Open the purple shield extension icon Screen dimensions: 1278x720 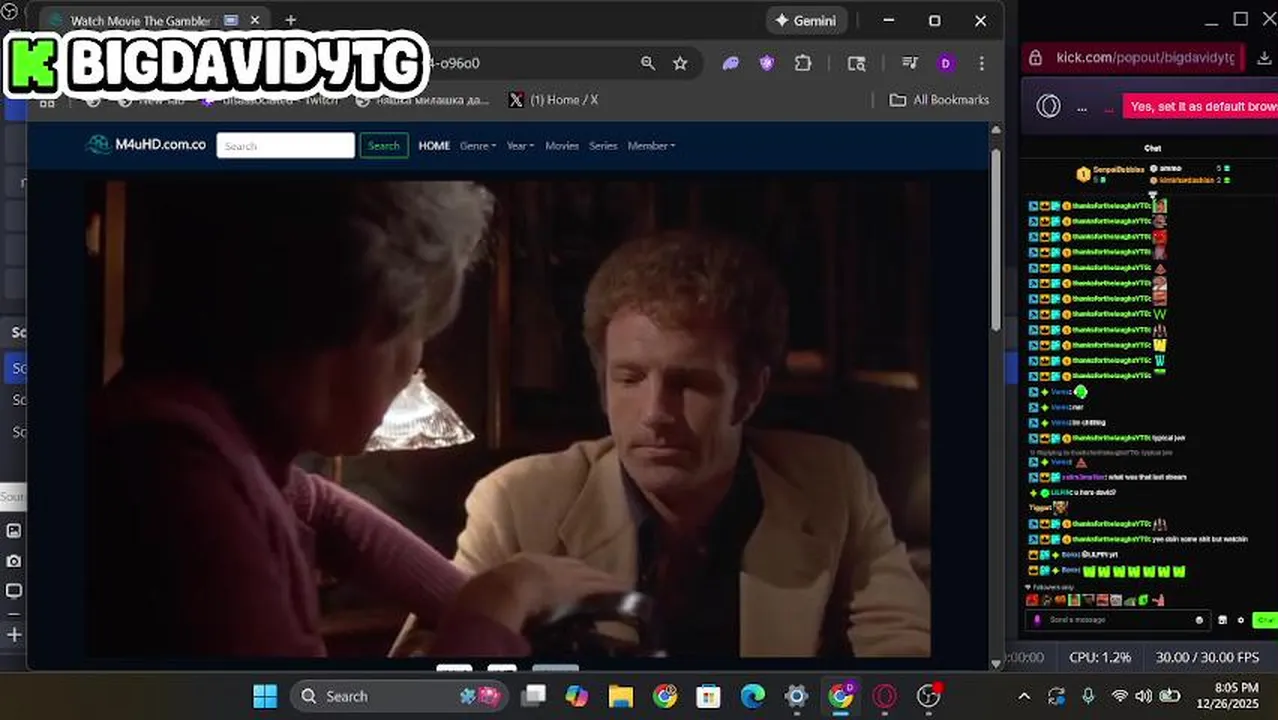[767, 63]
